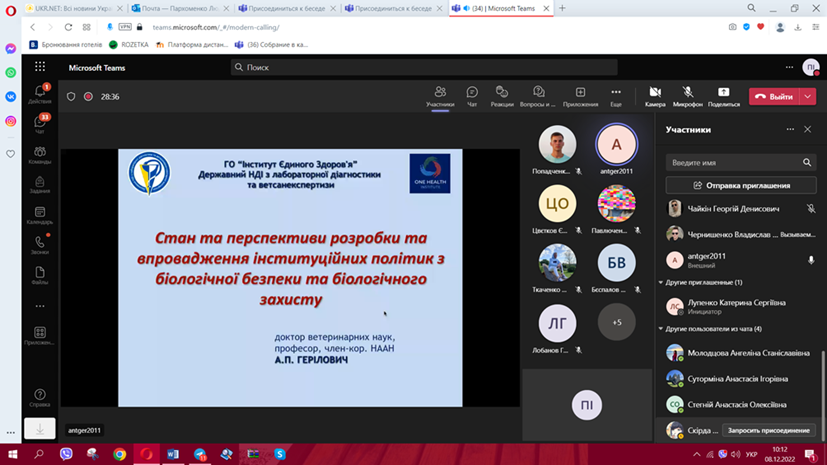Open Chat in the Teams left sidebar

pyautogui.click(x=40, y=124)
